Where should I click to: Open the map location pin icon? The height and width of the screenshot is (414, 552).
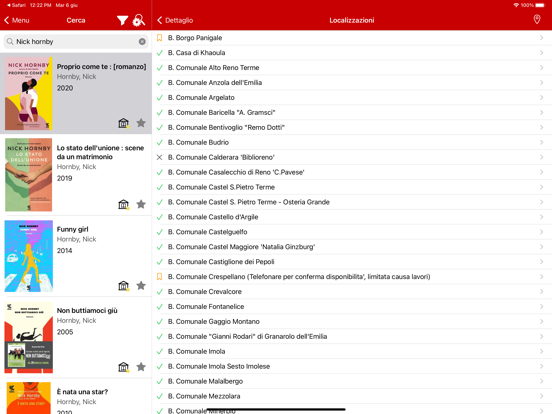[537, 19]
